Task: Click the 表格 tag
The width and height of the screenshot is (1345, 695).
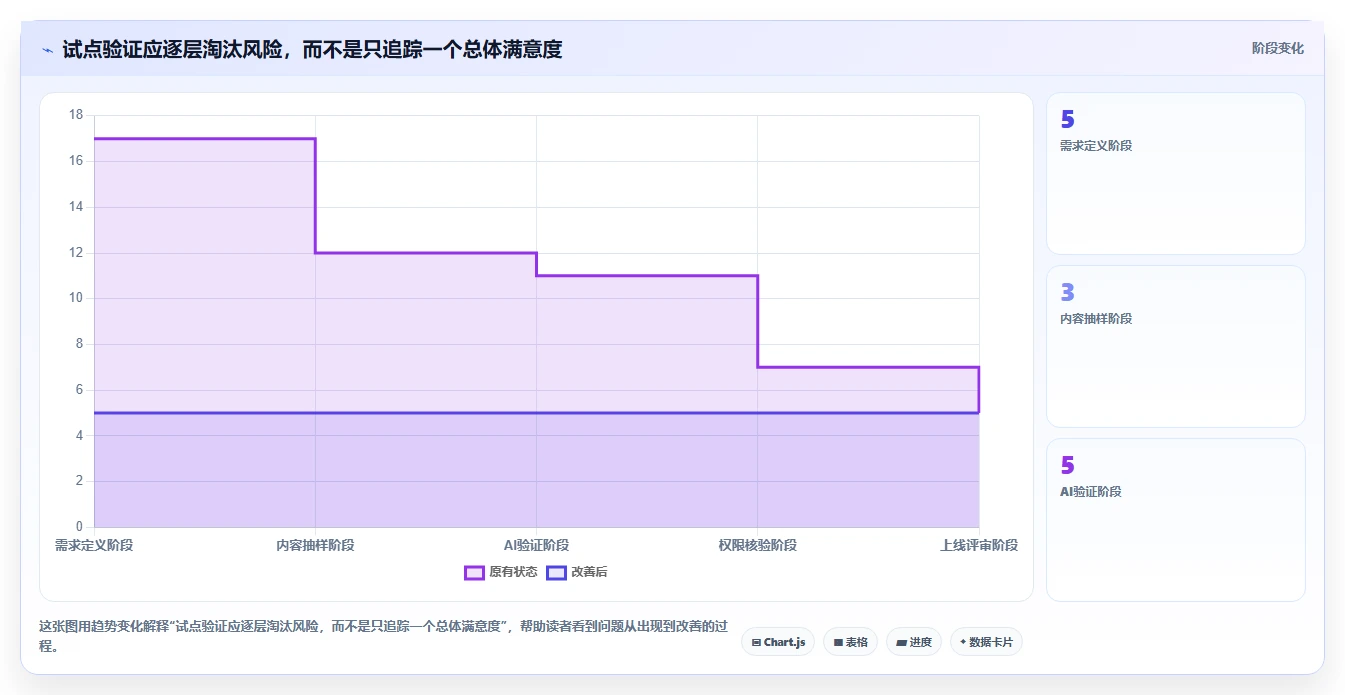Action: tap(851, 642)
